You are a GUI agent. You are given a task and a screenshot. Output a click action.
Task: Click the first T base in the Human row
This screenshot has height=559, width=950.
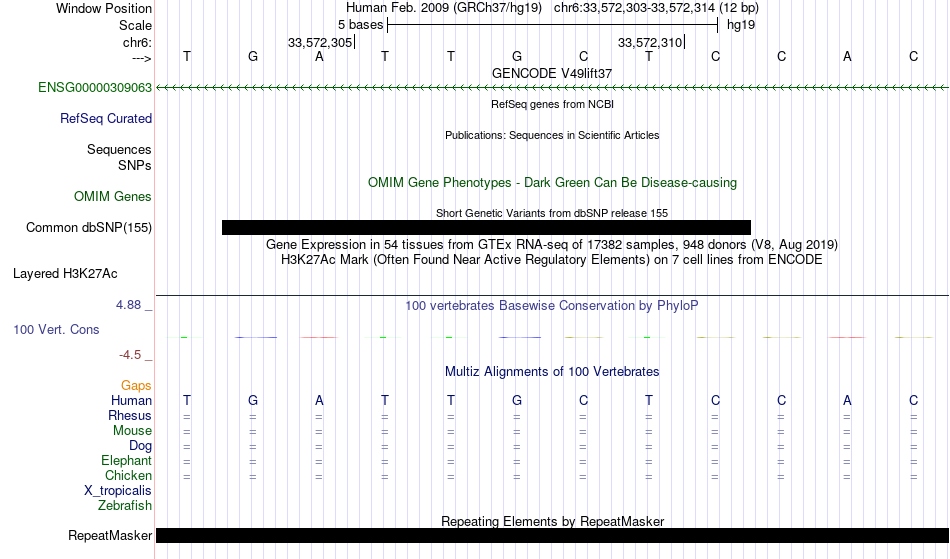(x=187, y=400)
